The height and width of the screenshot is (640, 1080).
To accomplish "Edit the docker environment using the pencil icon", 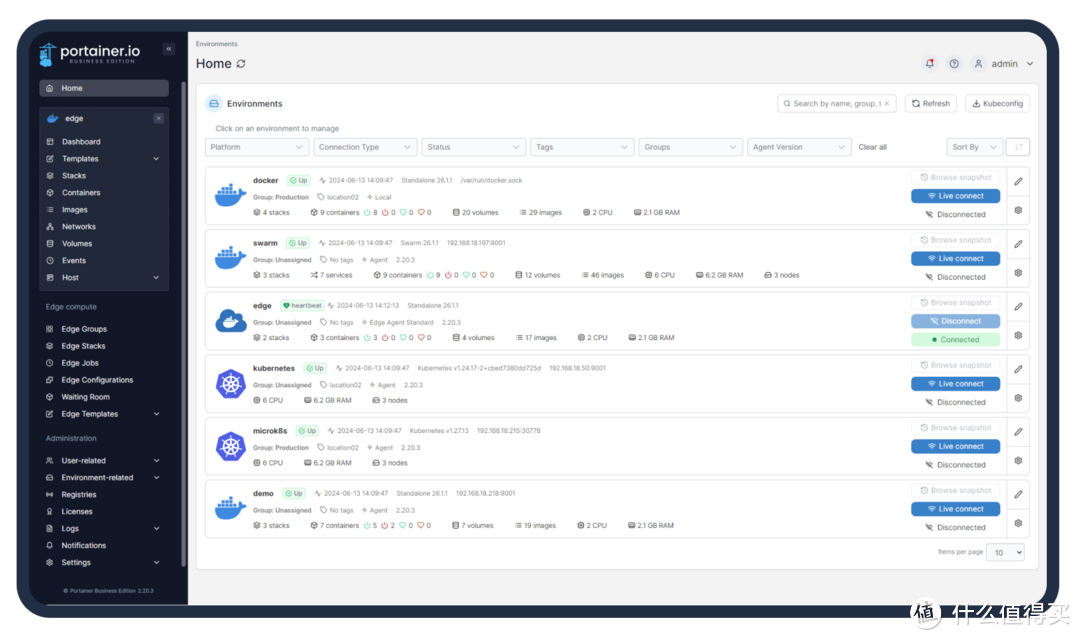I will (1018, 180).
